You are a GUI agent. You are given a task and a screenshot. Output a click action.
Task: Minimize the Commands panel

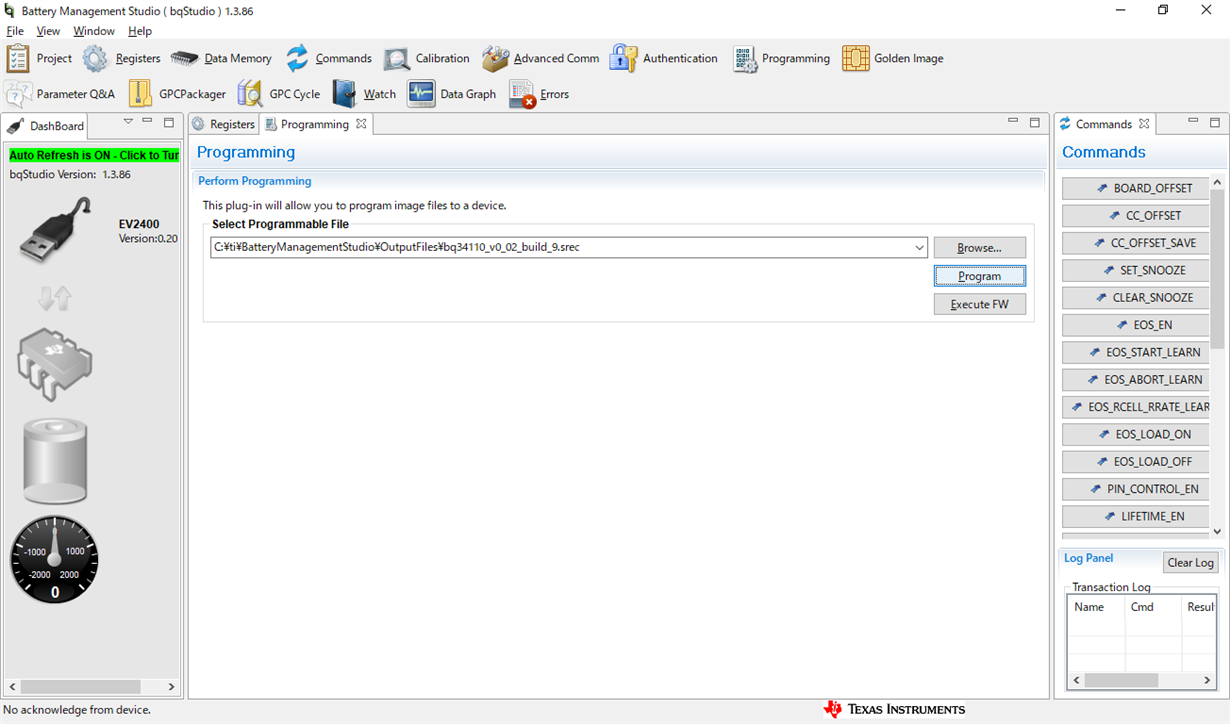click(x=1193, y=122)
